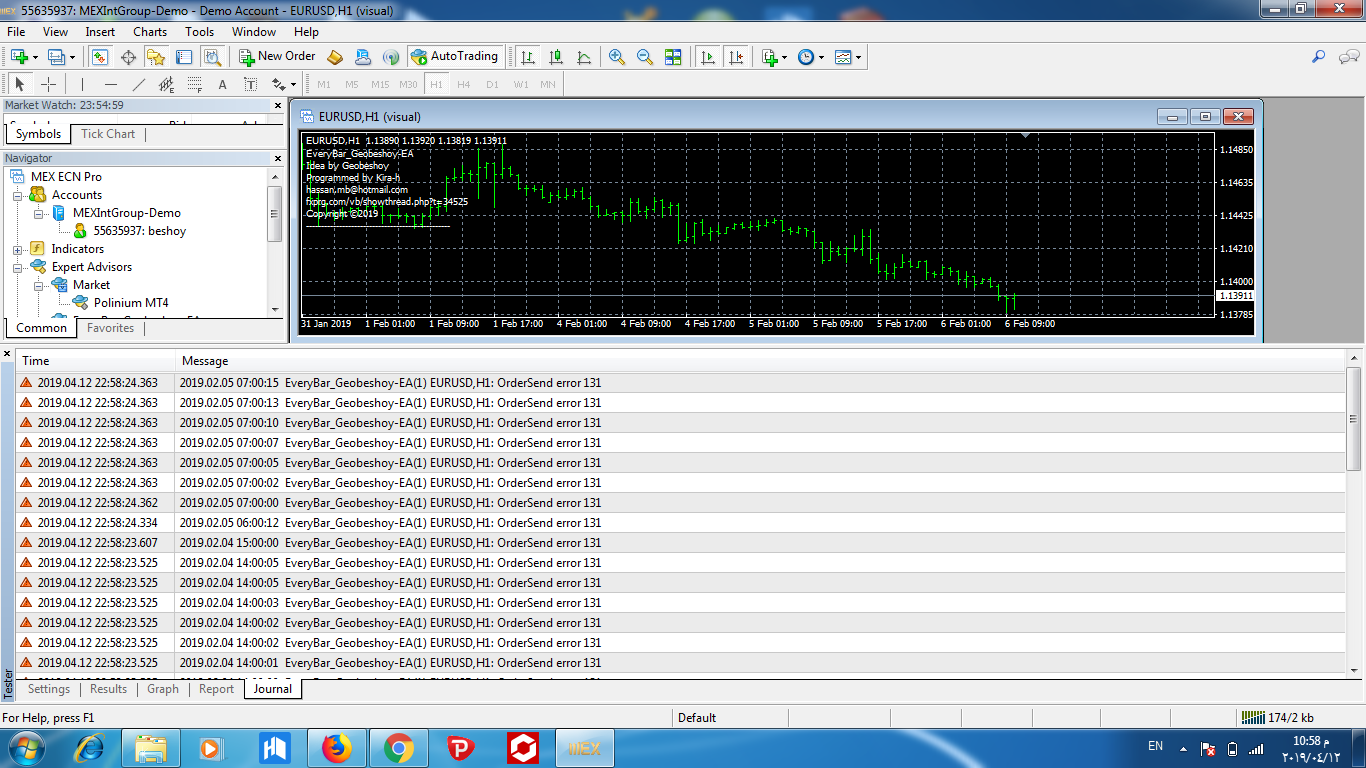Toggle the chart Auto Scroll button
The image size is (1366, 768).
point(708,57)
